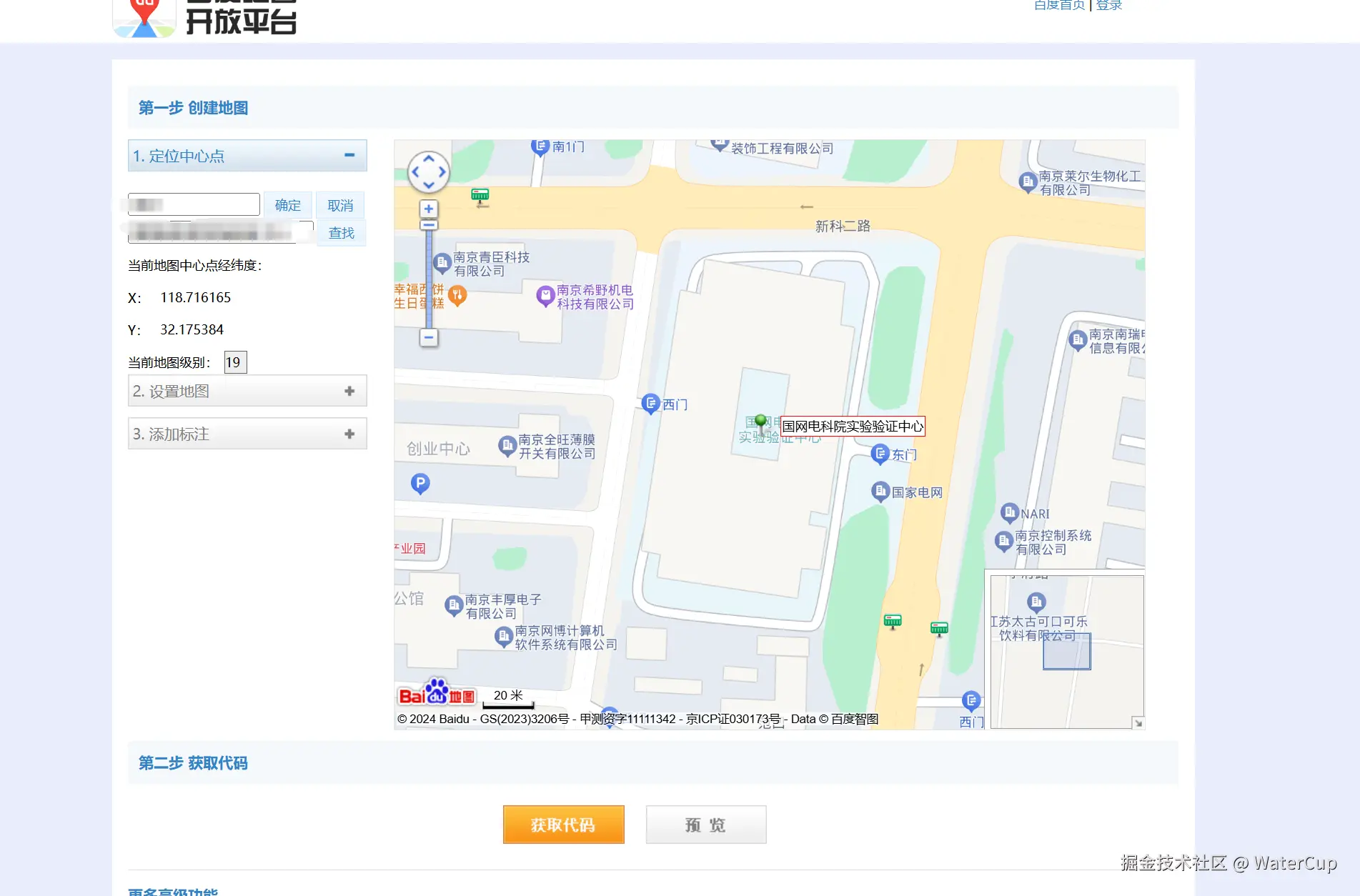Click the vertical zoom slider track
Viewport: 1360px width, 896px height.
click(x=428, y=279)
